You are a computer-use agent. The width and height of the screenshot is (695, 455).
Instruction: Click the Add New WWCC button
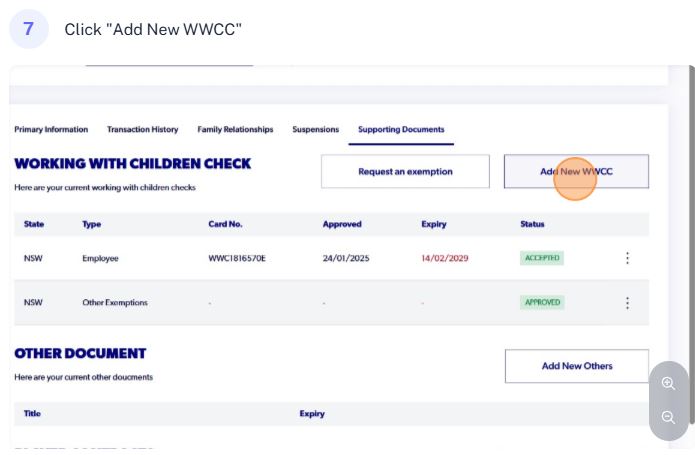(x=576, y=171)
